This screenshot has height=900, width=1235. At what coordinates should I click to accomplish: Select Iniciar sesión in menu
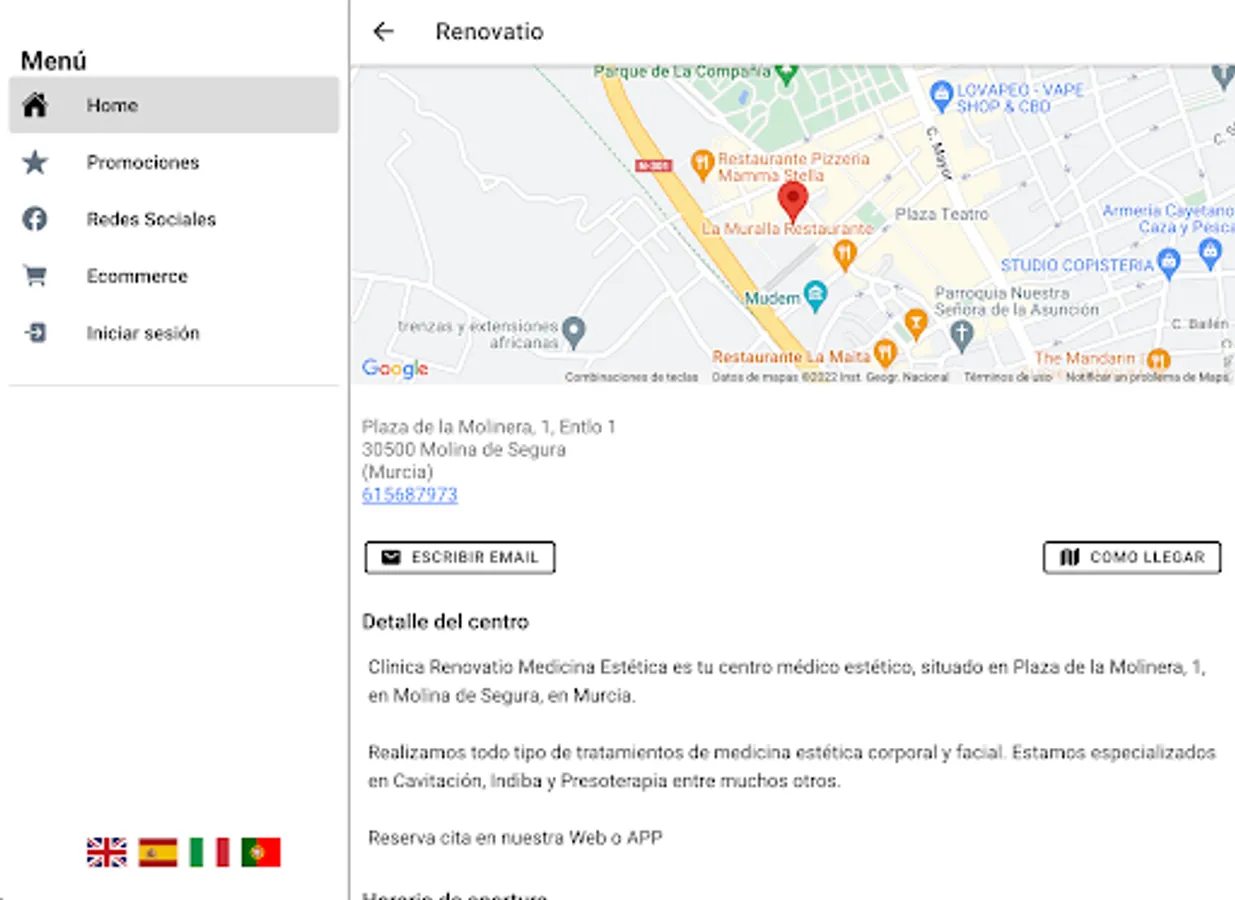tap(174, 333)
